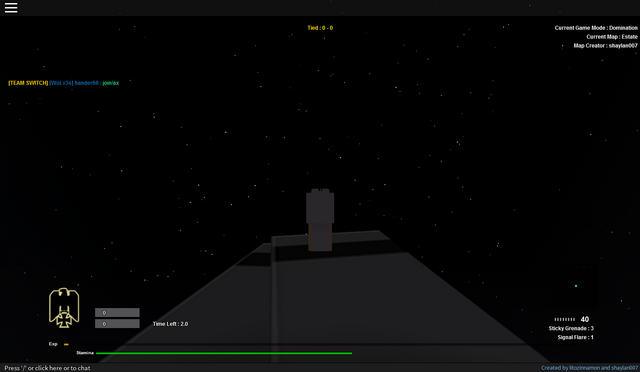
Task: Click 'Sticky Grenade : 3' label
Action: point(571,328)
